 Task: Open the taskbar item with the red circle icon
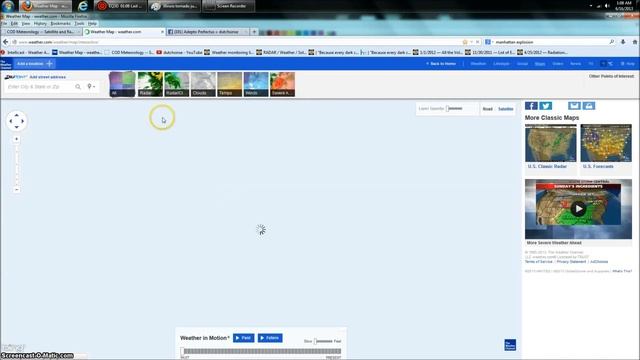[x=121, y=6]
